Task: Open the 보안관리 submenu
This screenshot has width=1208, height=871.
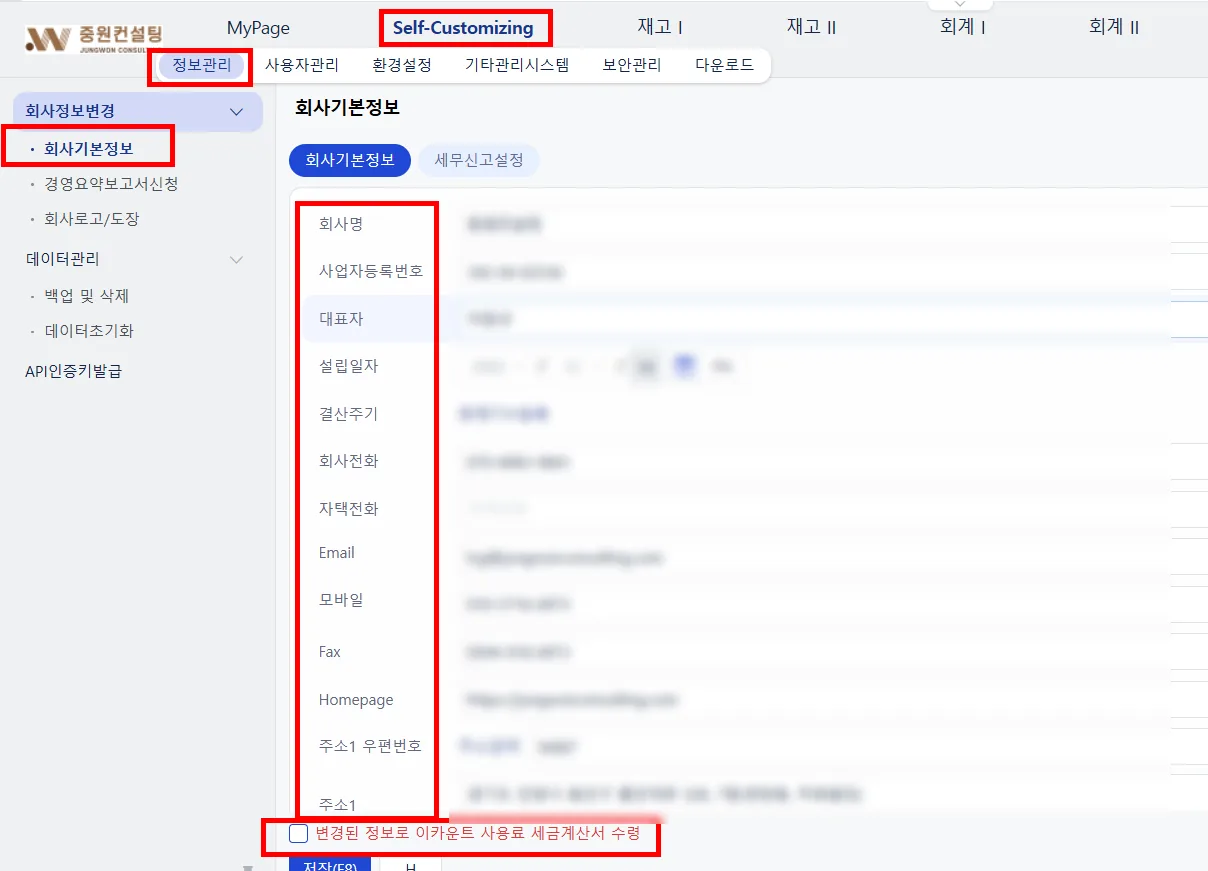Action: pos(632,65)
